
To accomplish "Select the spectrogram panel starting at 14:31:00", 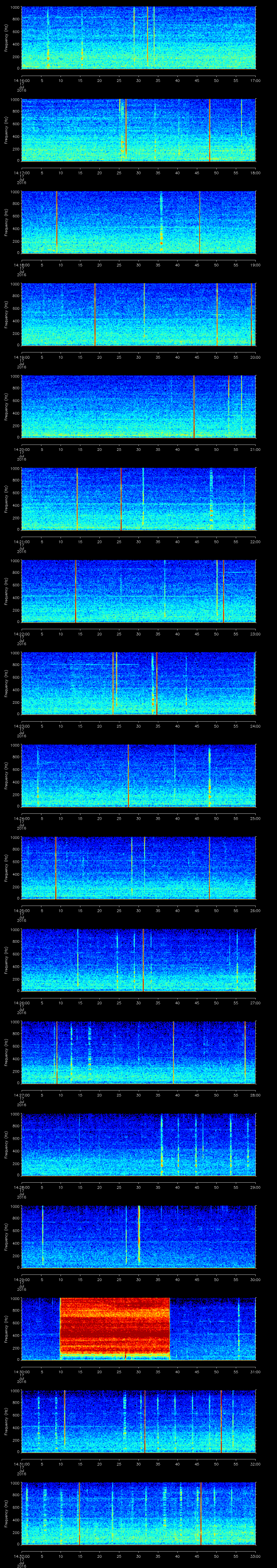I will click(138, 1421).
